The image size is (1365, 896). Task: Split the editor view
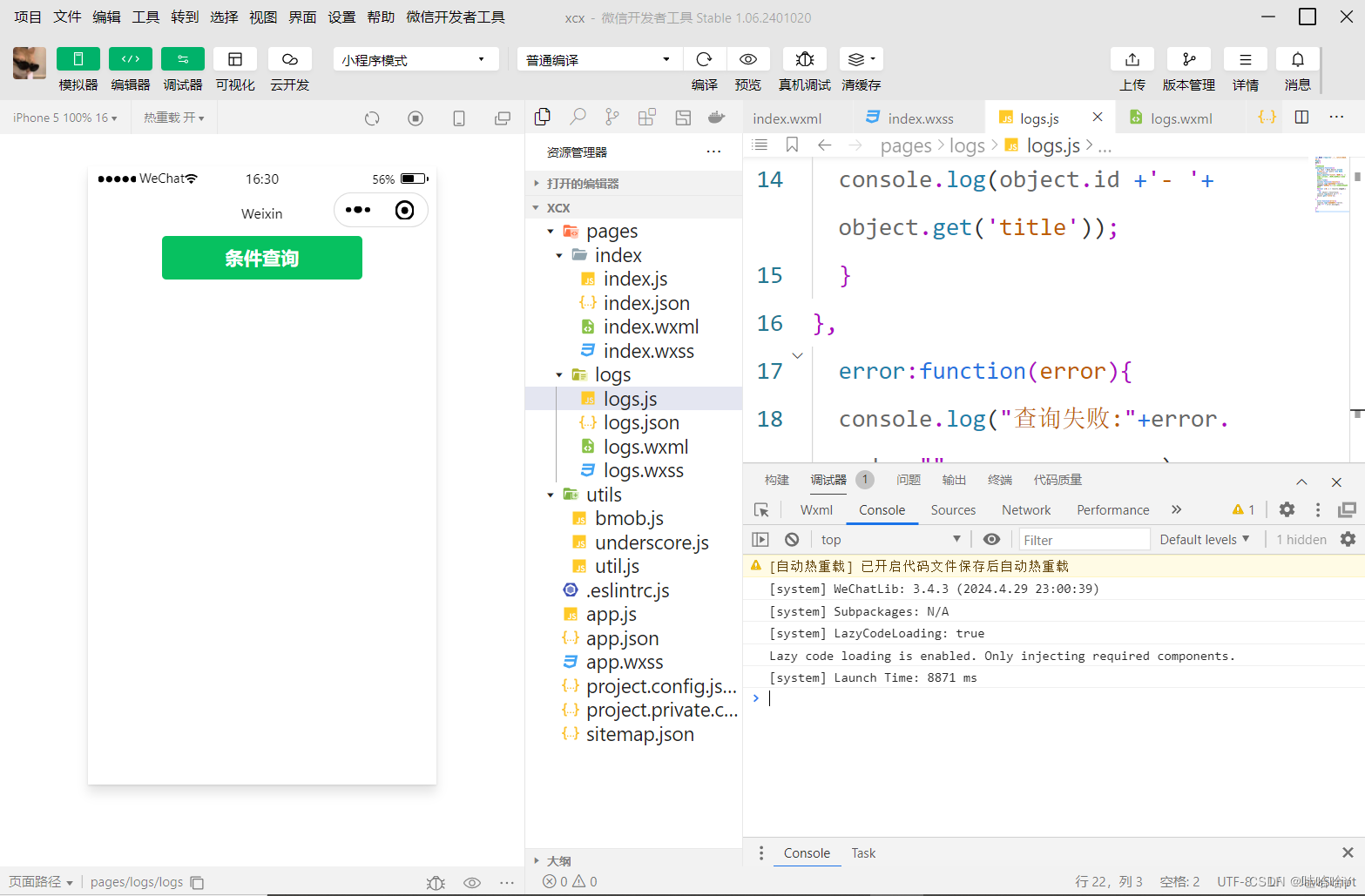click(1302, 118)
